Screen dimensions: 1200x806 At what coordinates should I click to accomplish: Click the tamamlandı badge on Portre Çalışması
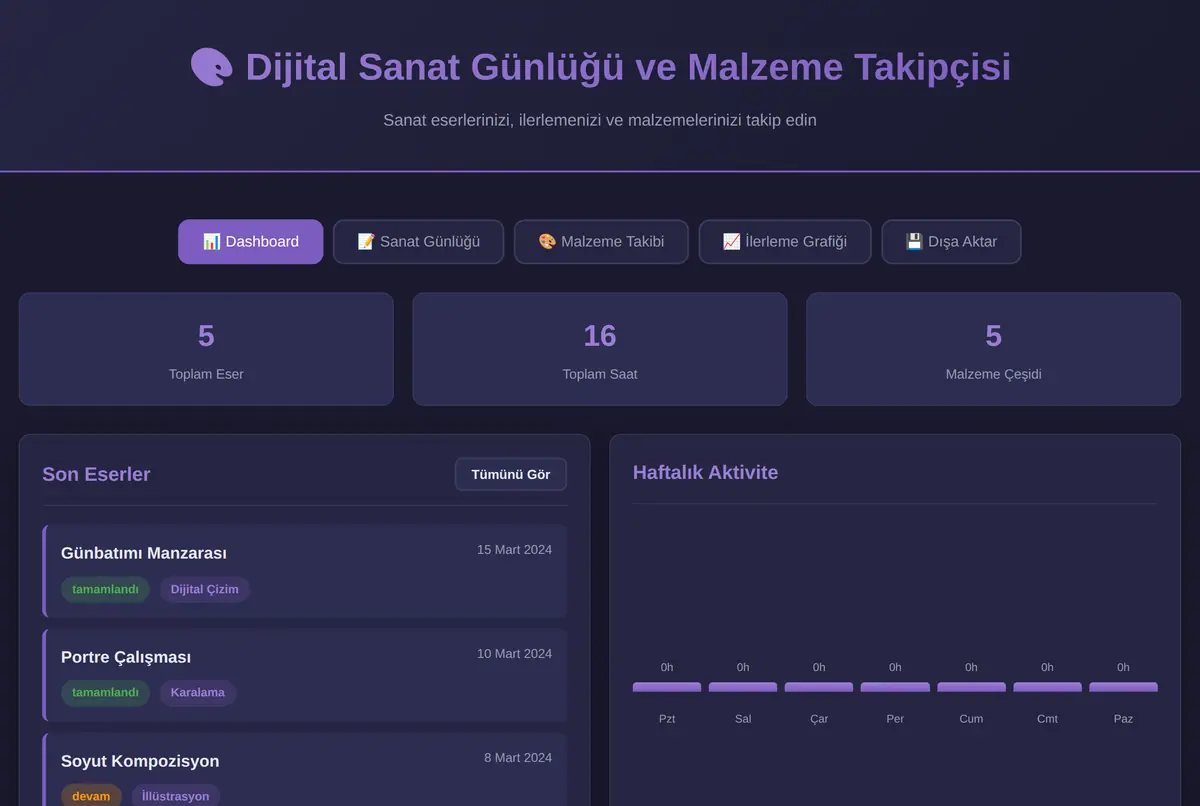click(105, 693)
